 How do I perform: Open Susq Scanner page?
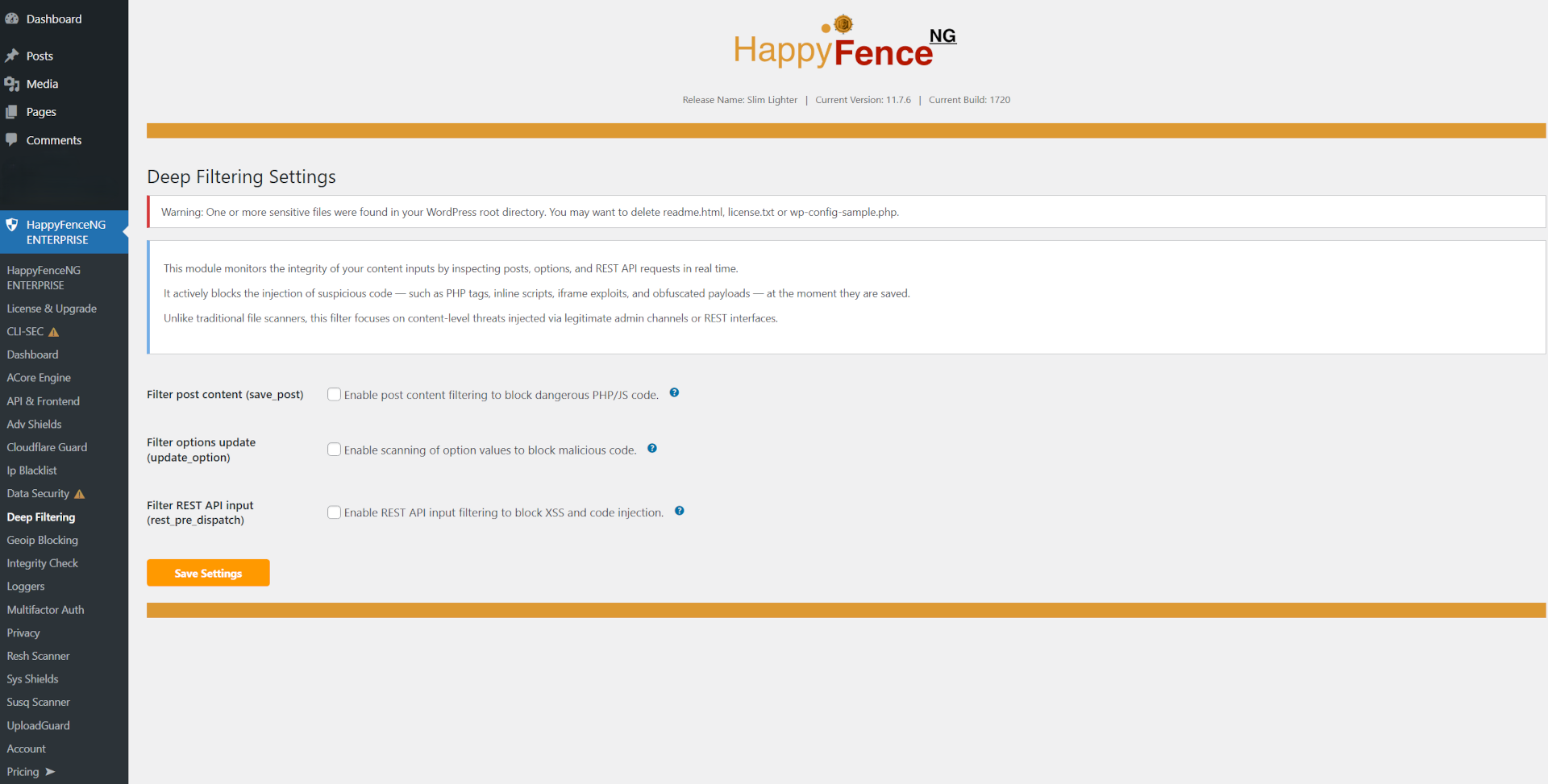38,703
